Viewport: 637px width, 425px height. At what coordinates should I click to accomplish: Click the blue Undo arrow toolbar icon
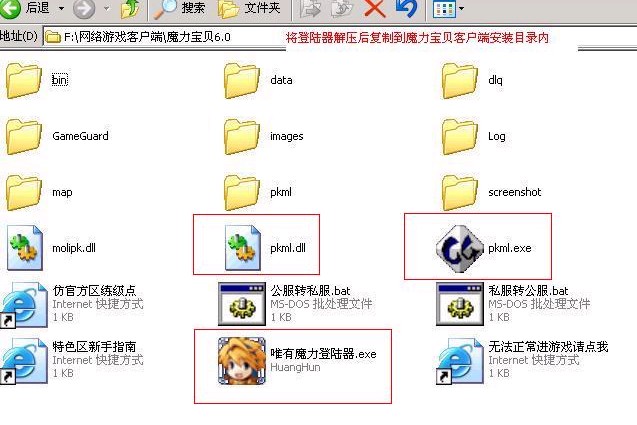point(407,9)
